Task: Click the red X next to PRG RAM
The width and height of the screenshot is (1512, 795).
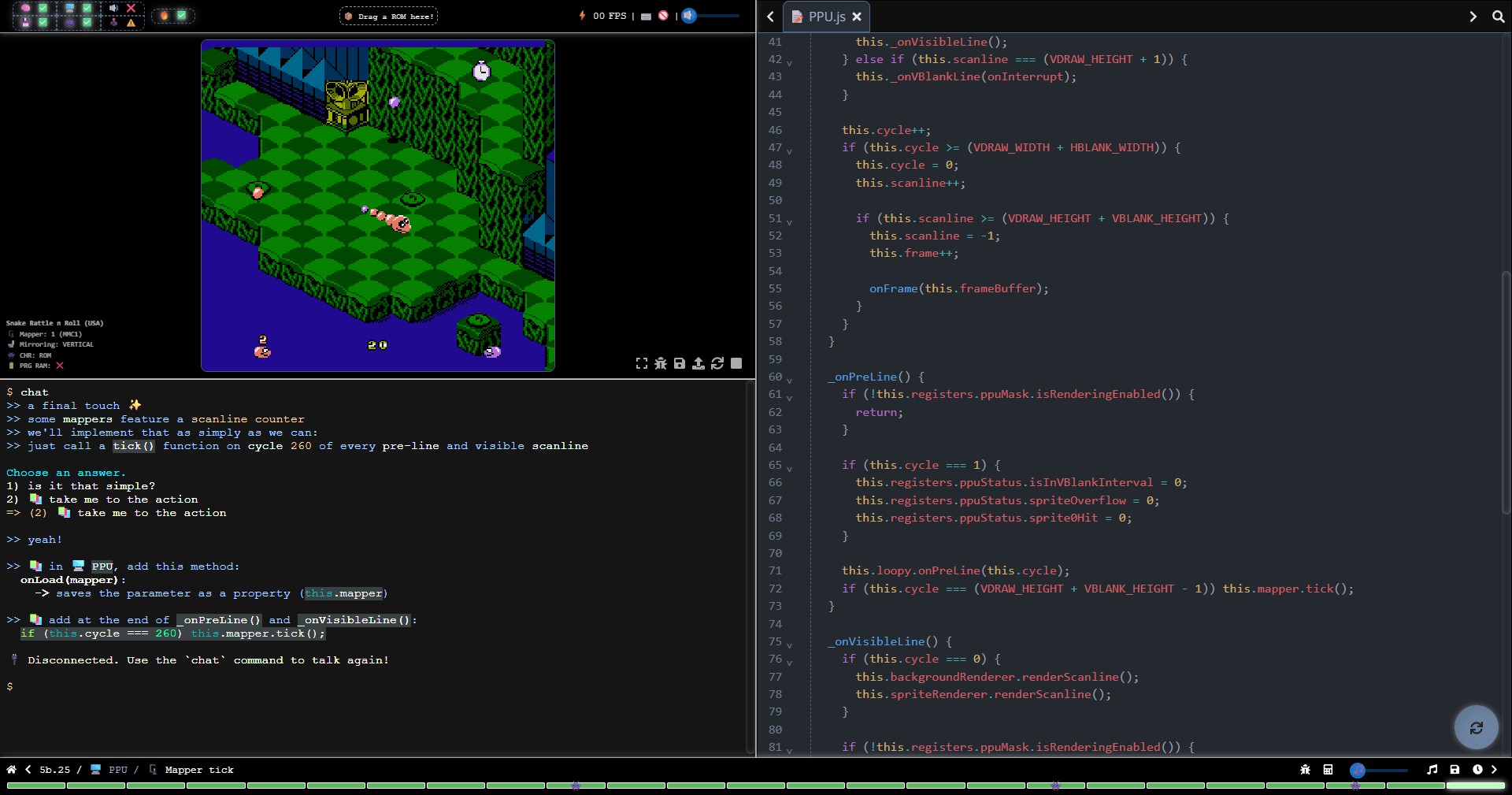Action: 60,366
